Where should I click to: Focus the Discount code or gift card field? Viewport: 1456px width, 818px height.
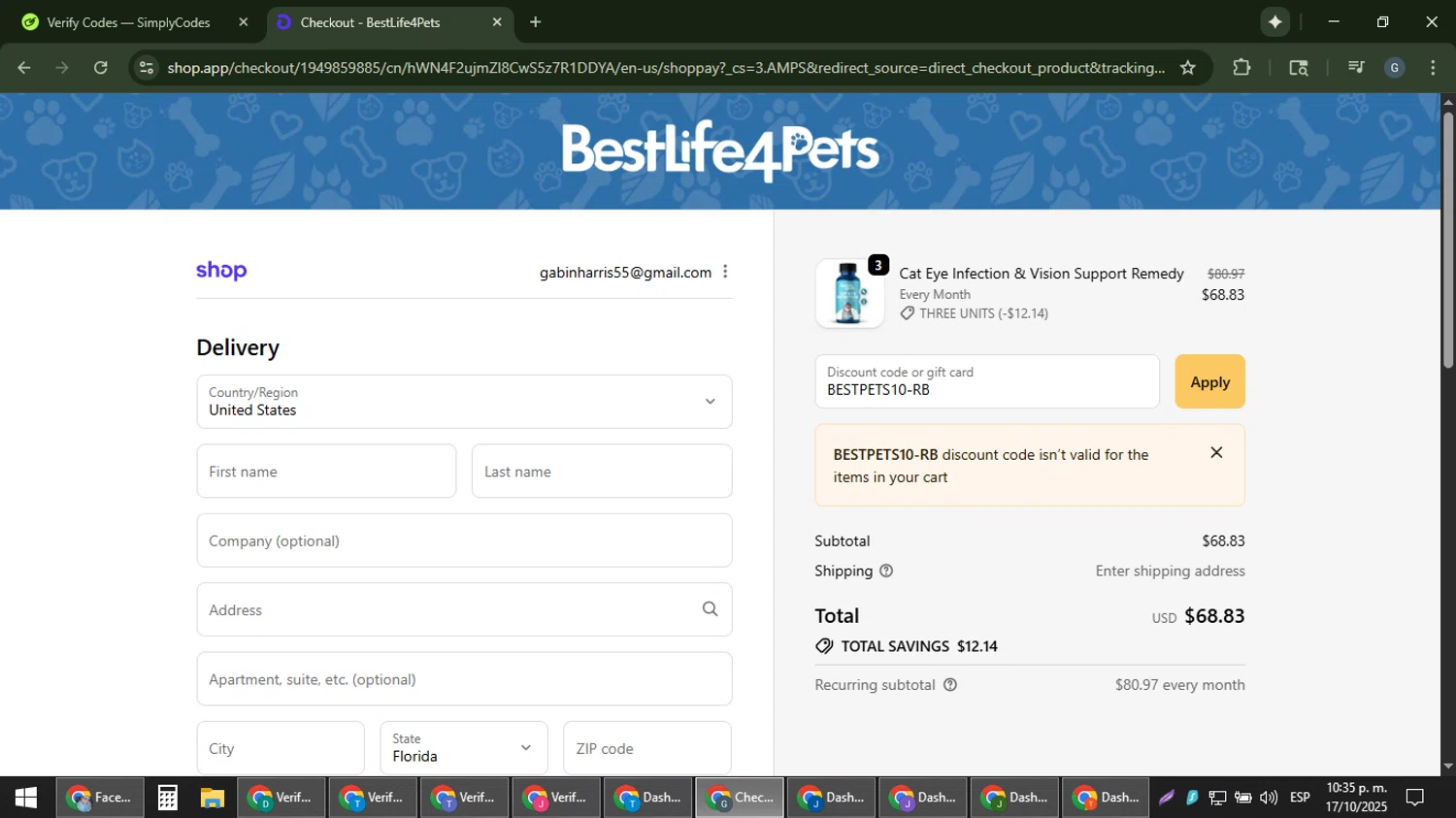click(x=987, y=381)
